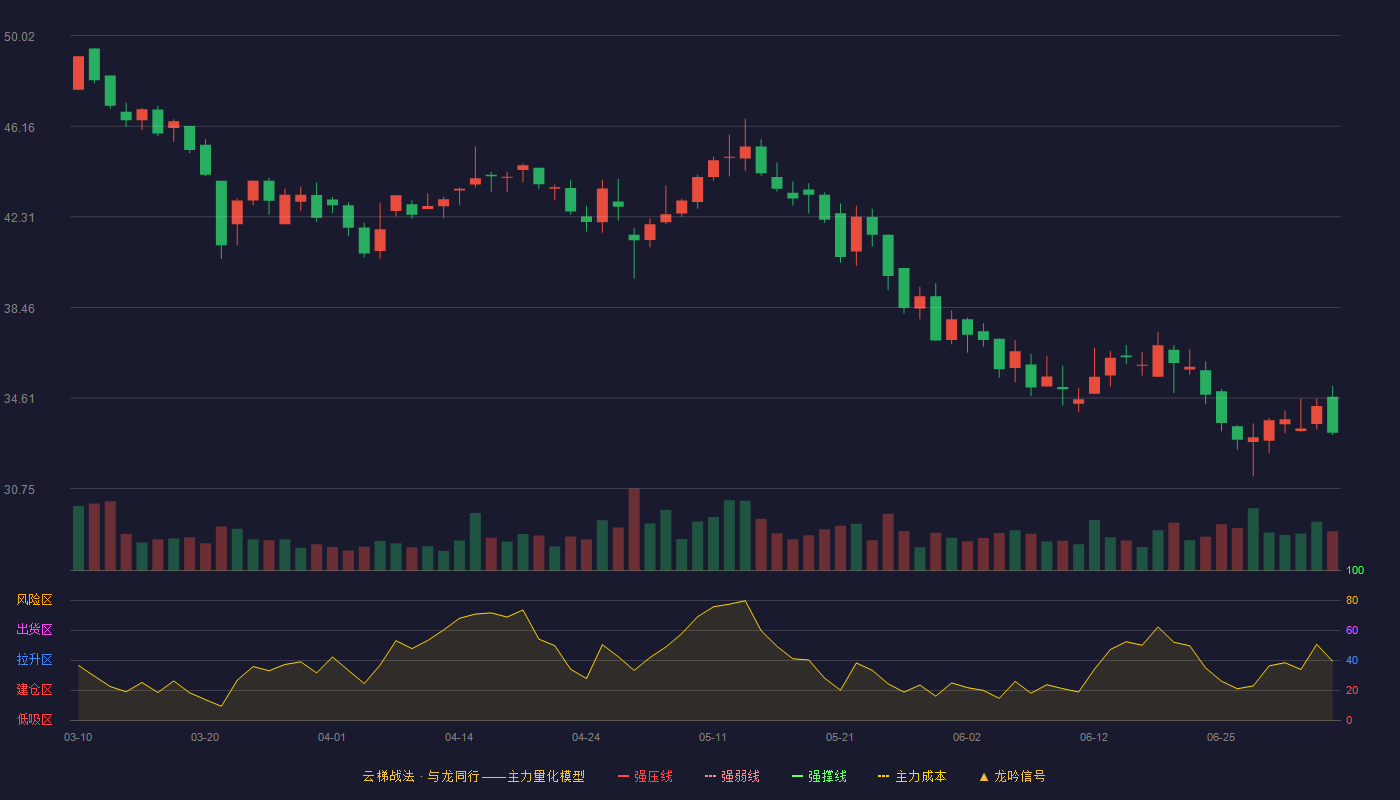Select the 低吸区 zone label

pos(34,719)
